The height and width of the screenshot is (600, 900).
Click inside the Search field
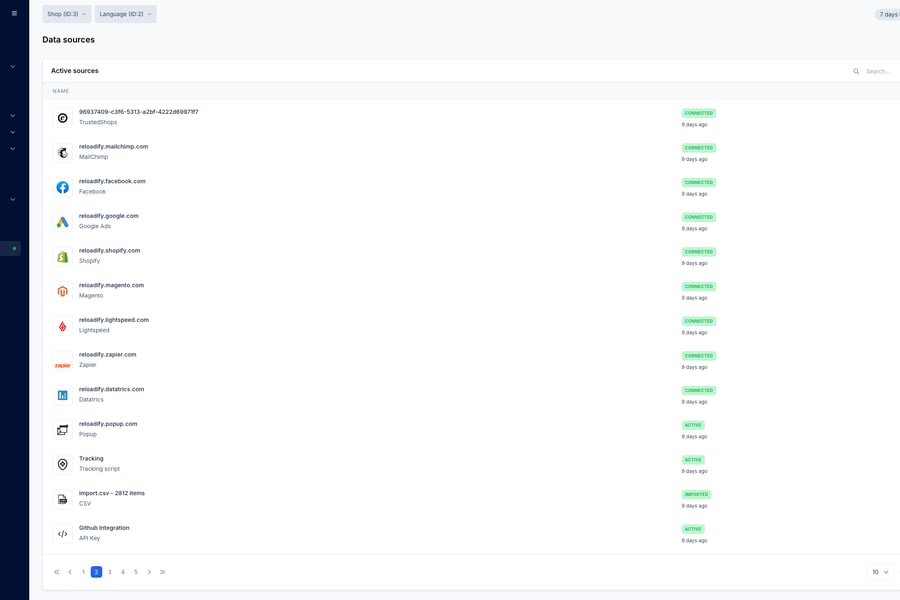coord(876,70)
